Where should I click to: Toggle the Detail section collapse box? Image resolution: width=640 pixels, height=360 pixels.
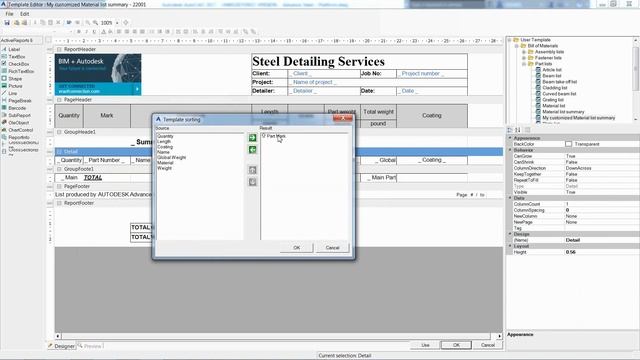60,152
